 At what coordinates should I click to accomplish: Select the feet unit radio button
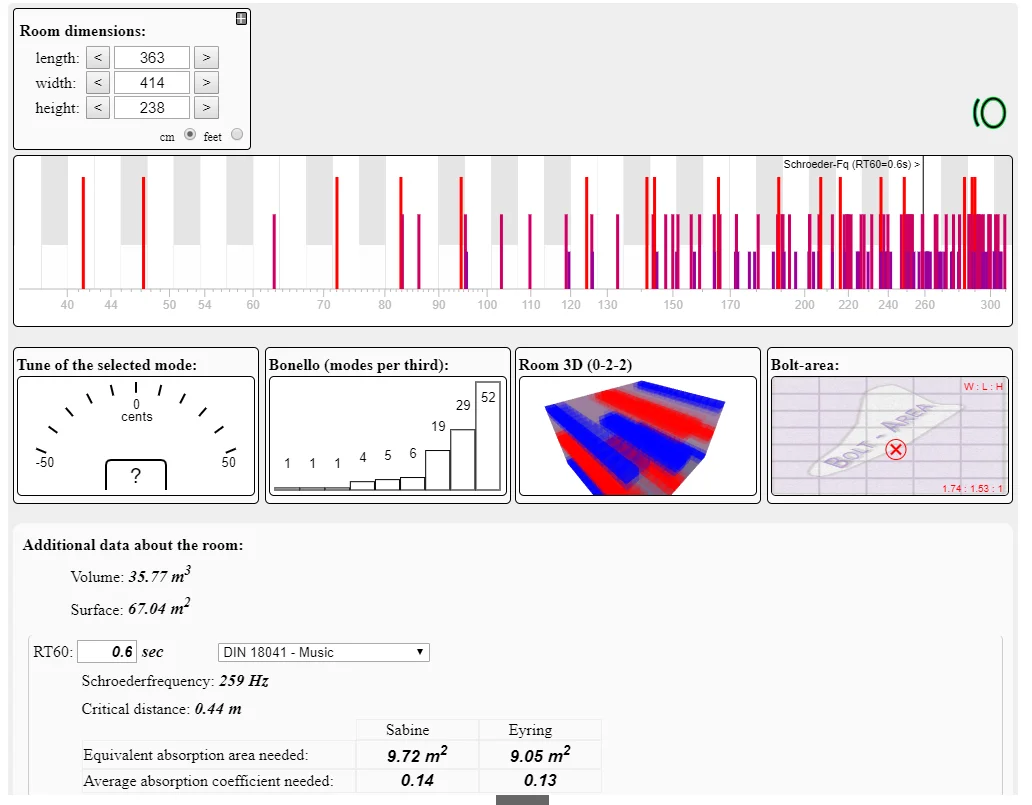237,135
